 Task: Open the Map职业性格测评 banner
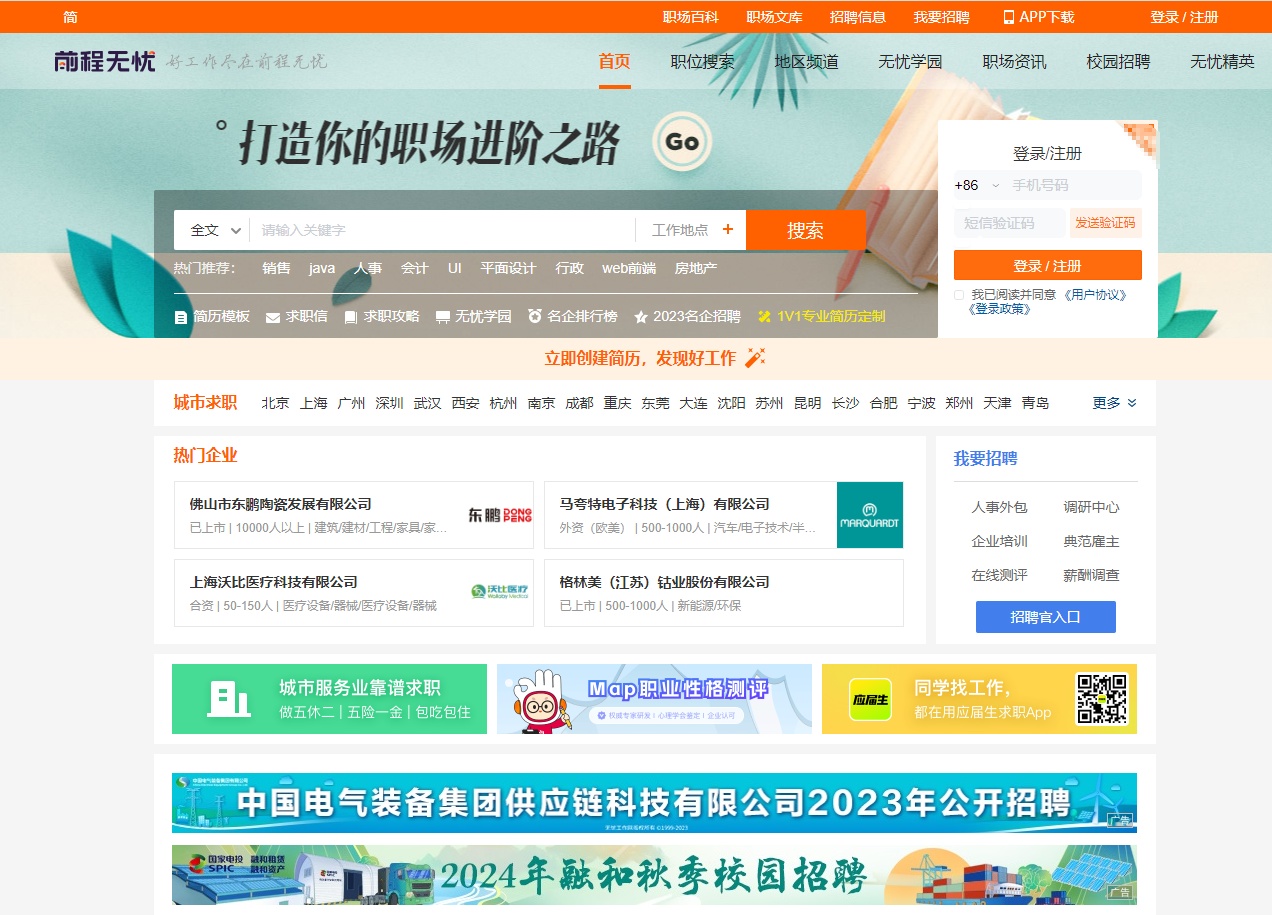point(654,699)
